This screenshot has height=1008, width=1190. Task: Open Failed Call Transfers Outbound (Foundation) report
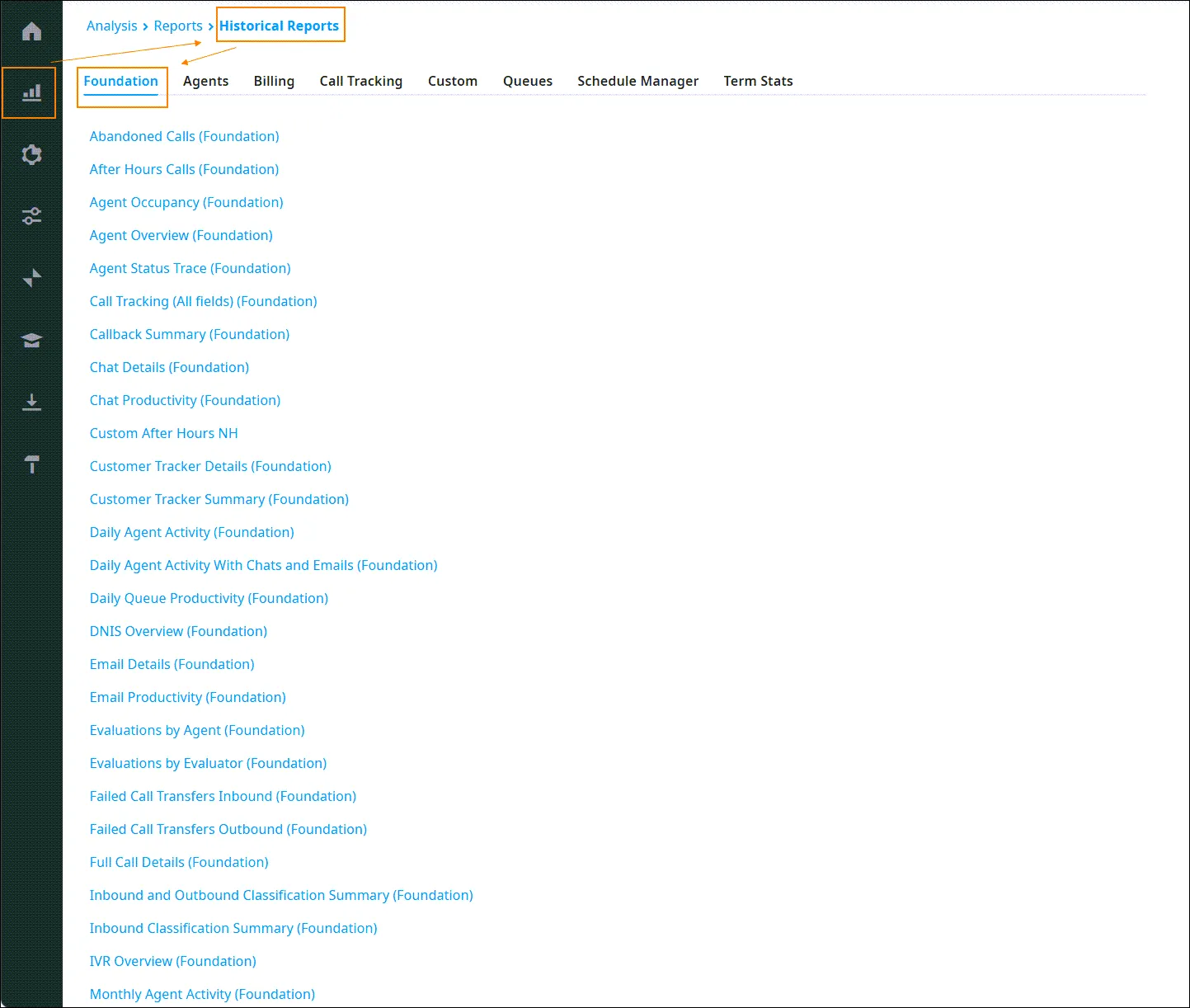pos(228,829)
